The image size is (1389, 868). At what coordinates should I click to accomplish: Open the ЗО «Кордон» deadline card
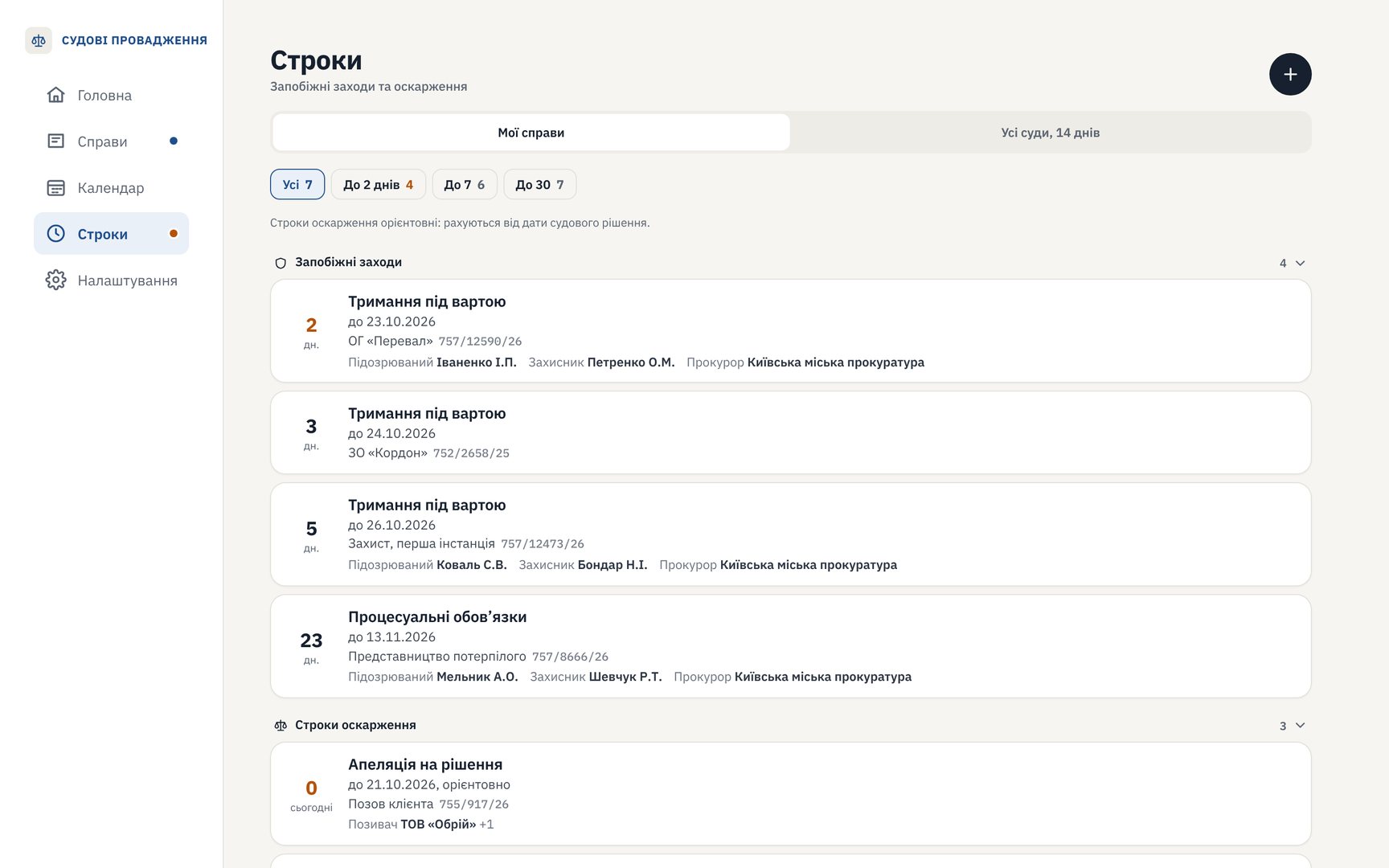click(x=791, y=432)
